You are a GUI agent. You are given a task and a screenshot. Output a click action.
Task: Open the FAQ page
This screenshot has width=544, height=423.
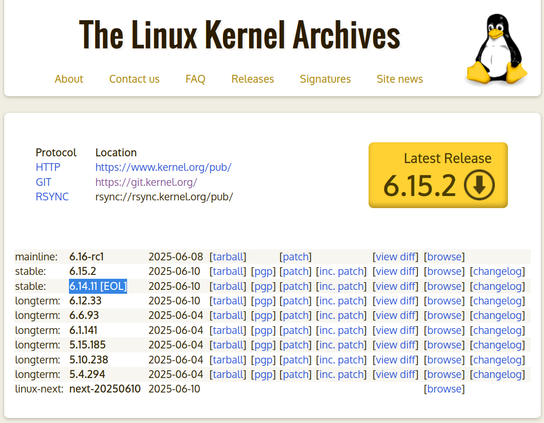[195, 79]
